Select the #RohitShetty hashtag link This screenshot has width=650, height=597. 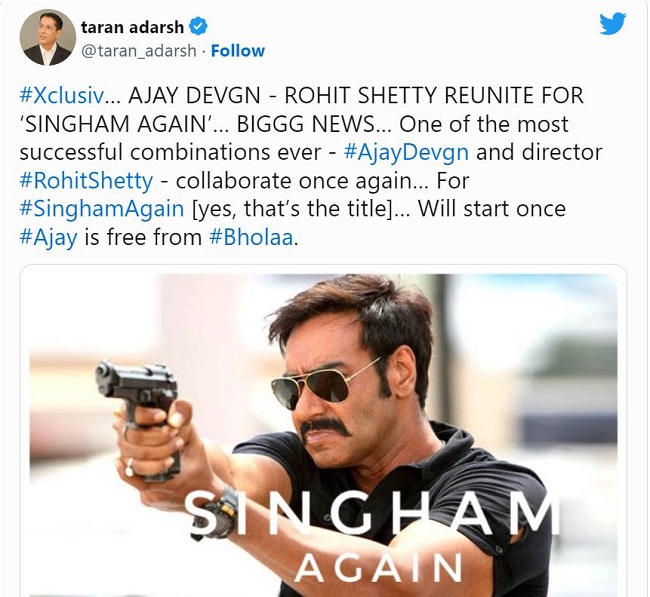pos(86,180)
